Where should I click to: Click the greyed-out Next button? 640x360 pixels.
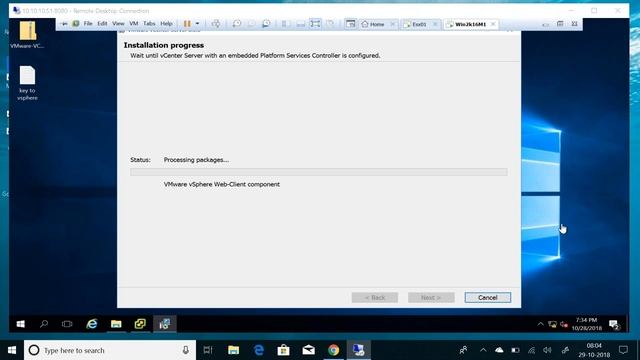coord(431,298)
